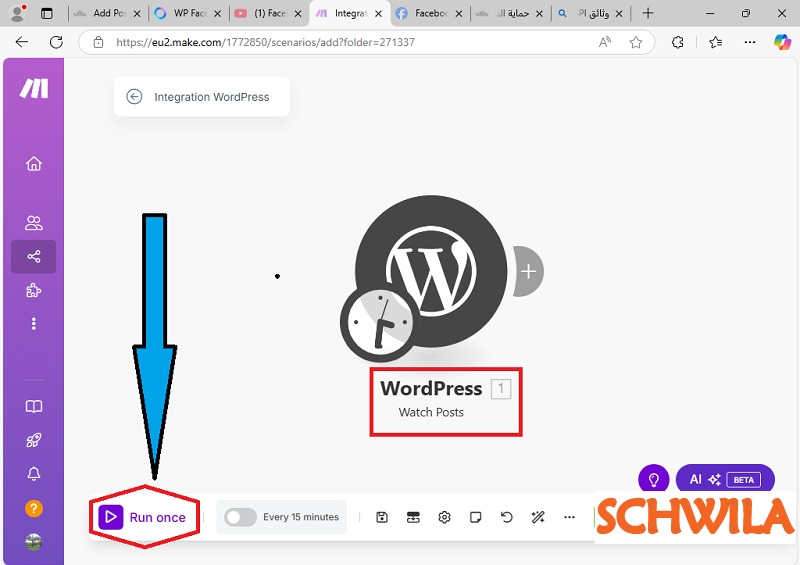Open the Notes icon in toolbar
The width and height of the screenshot is (800, 565).
point(476,518)
